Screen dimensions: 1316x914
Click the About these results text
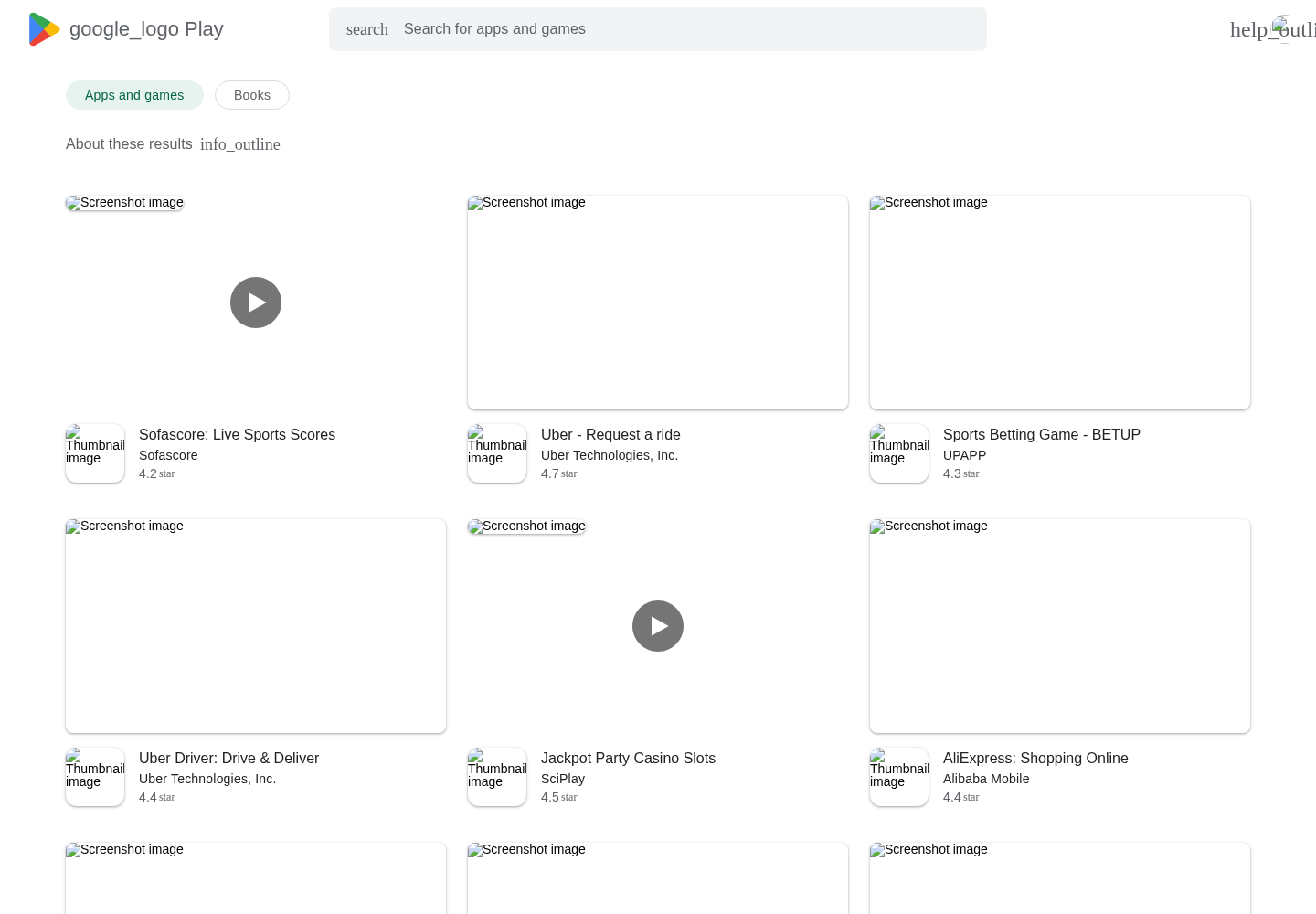point(129,144)
